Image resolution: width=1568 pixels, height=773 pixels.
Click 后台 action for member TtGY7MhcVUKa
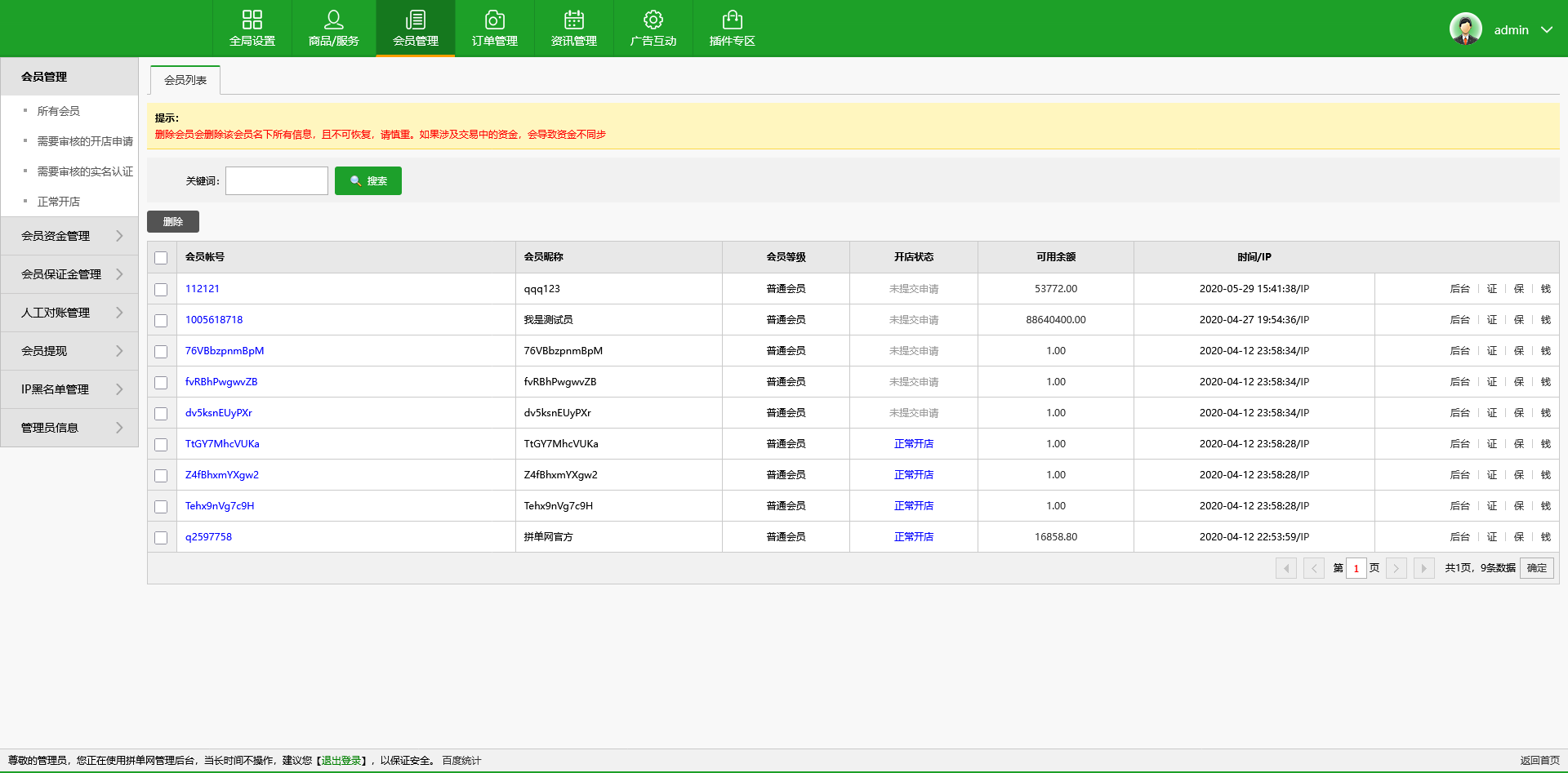(1459, 444)
